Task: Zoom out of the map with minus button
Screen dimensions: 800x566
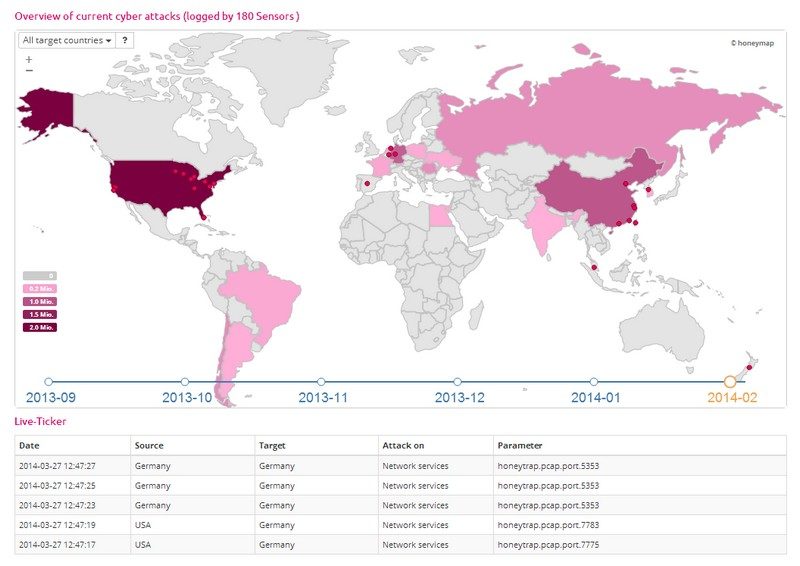Action: [x=28, y=71]
